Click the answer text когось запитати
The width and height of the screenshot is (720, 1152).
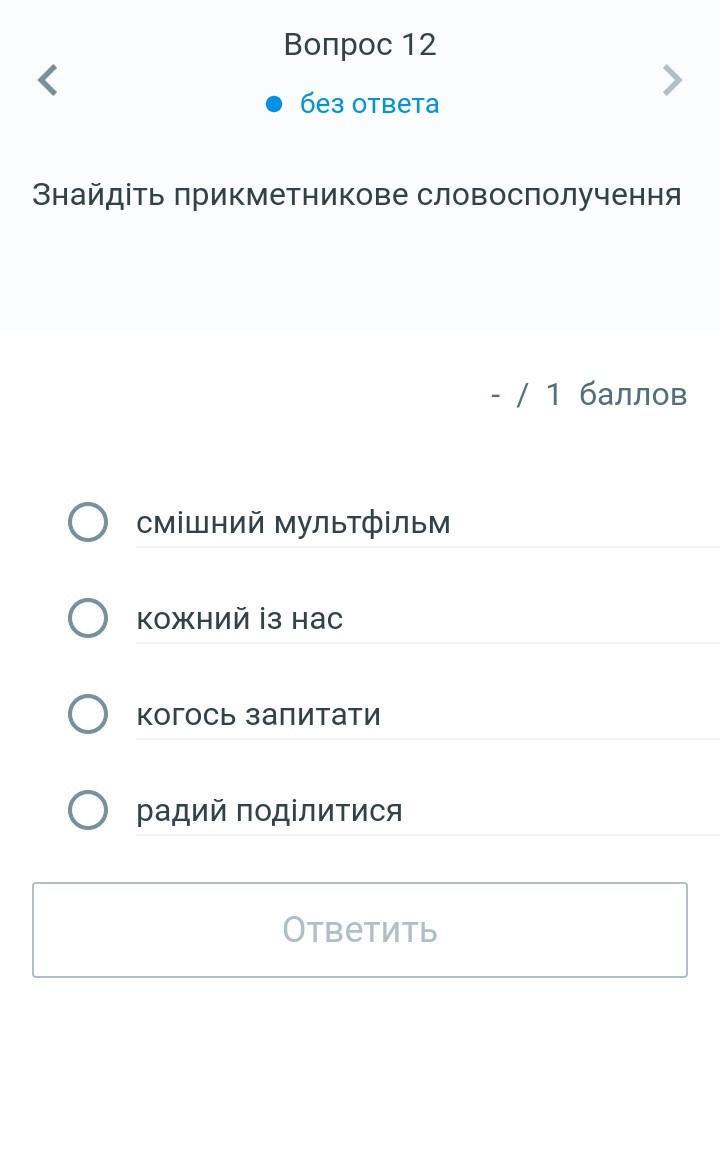[x=258, y=714]
